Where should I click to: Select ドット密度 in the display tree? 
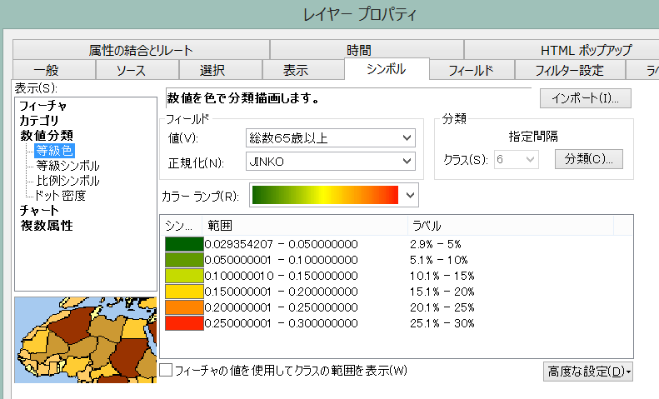click(x=60, y=196)
